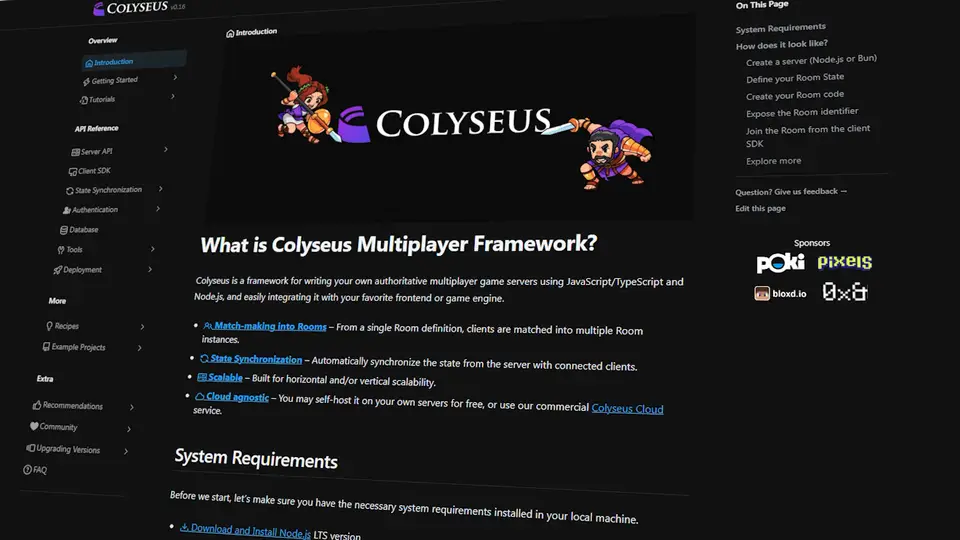This screenshot has height=540, width=960.
Task: Click the Database icon in sidebar
Action: pos(64,230)
